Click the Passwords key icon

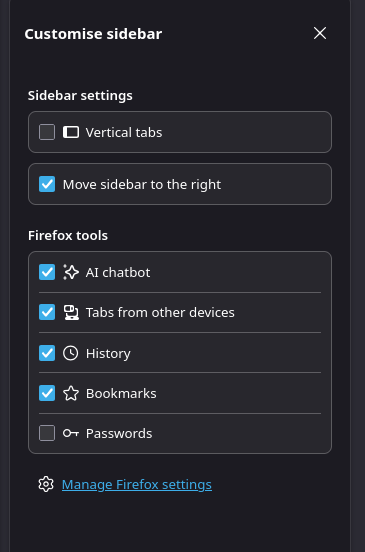71,433
